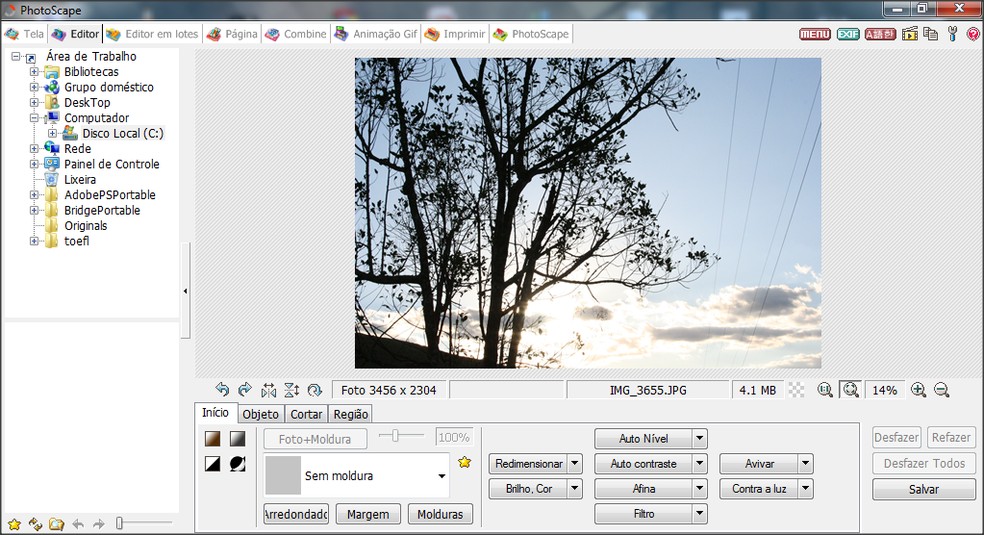Open the Imprimir tab
984x535 pixels.
(x=456, y=34)
